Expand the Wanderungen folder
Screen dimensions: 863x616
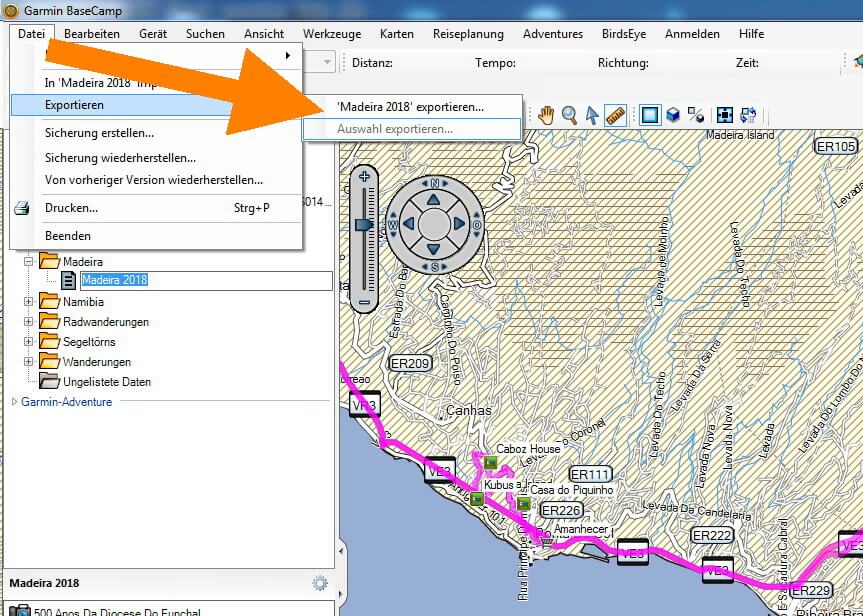click(x=29, y=362)
